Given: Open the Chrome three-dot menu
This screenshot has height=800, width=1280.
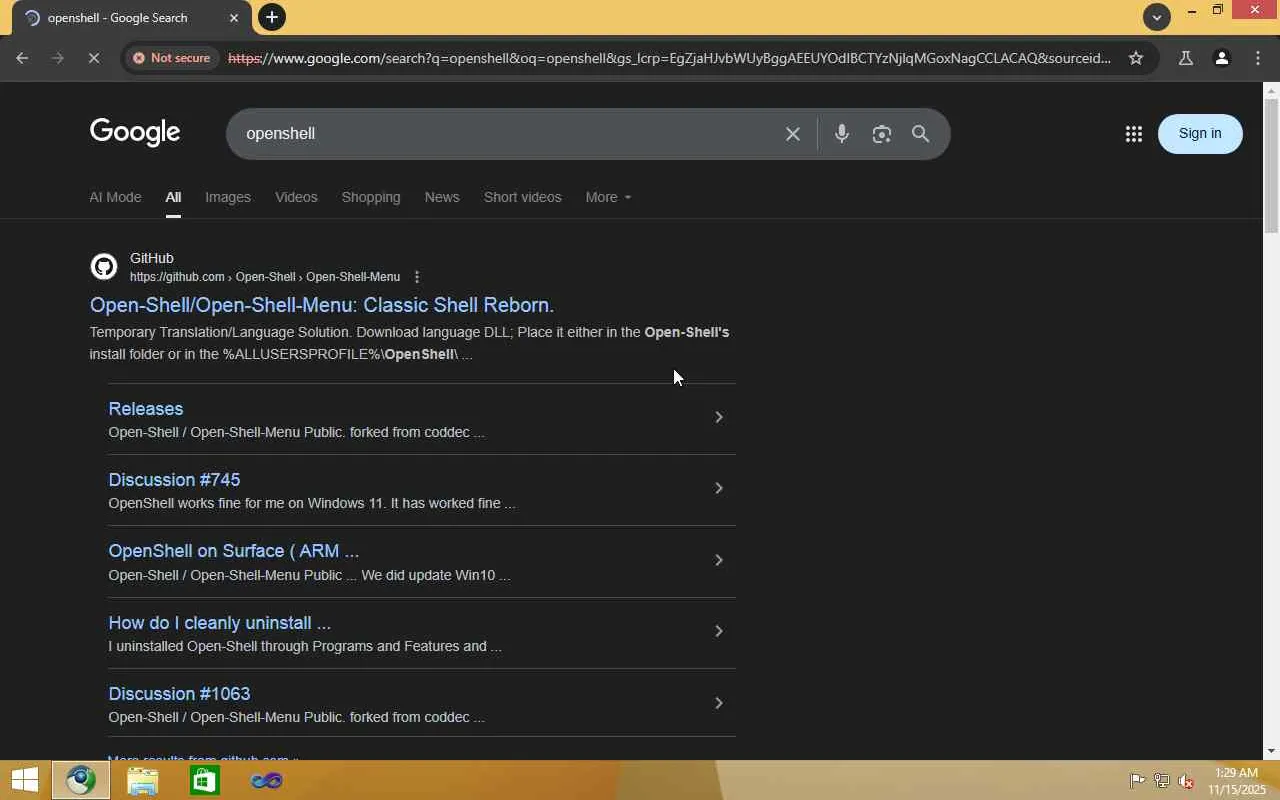Looking at the screenshot, I should click(x=1258, y=58).
